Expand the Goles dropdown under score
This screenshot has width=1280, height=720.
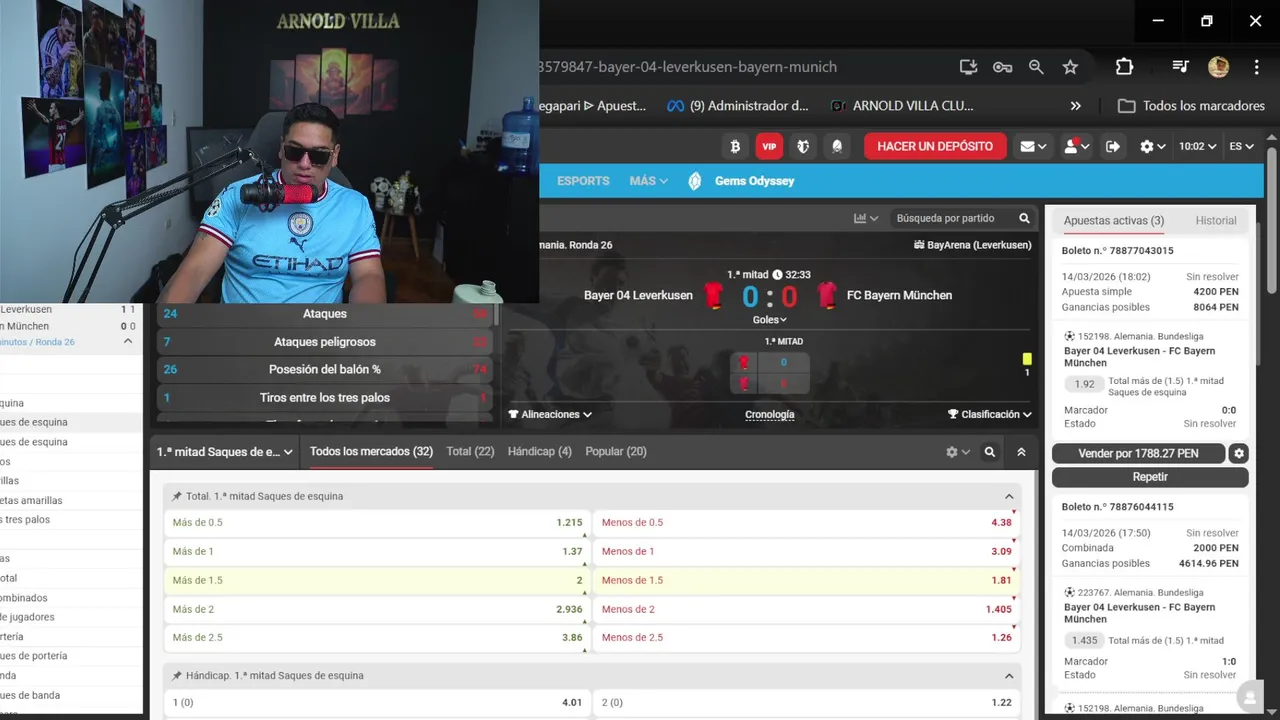769,320
